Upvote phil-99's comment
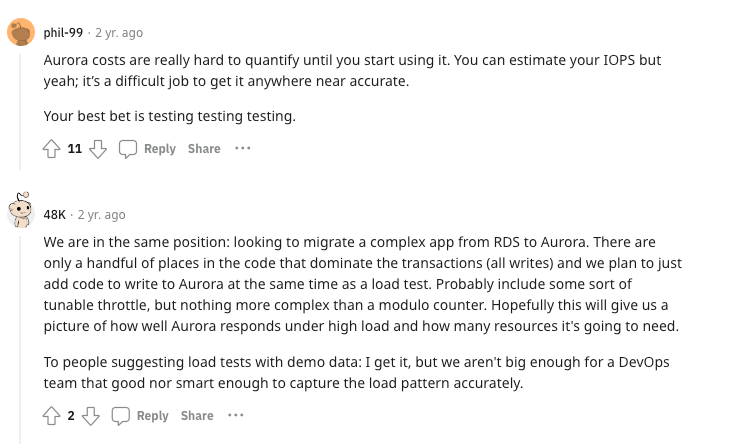 point(53,149)
